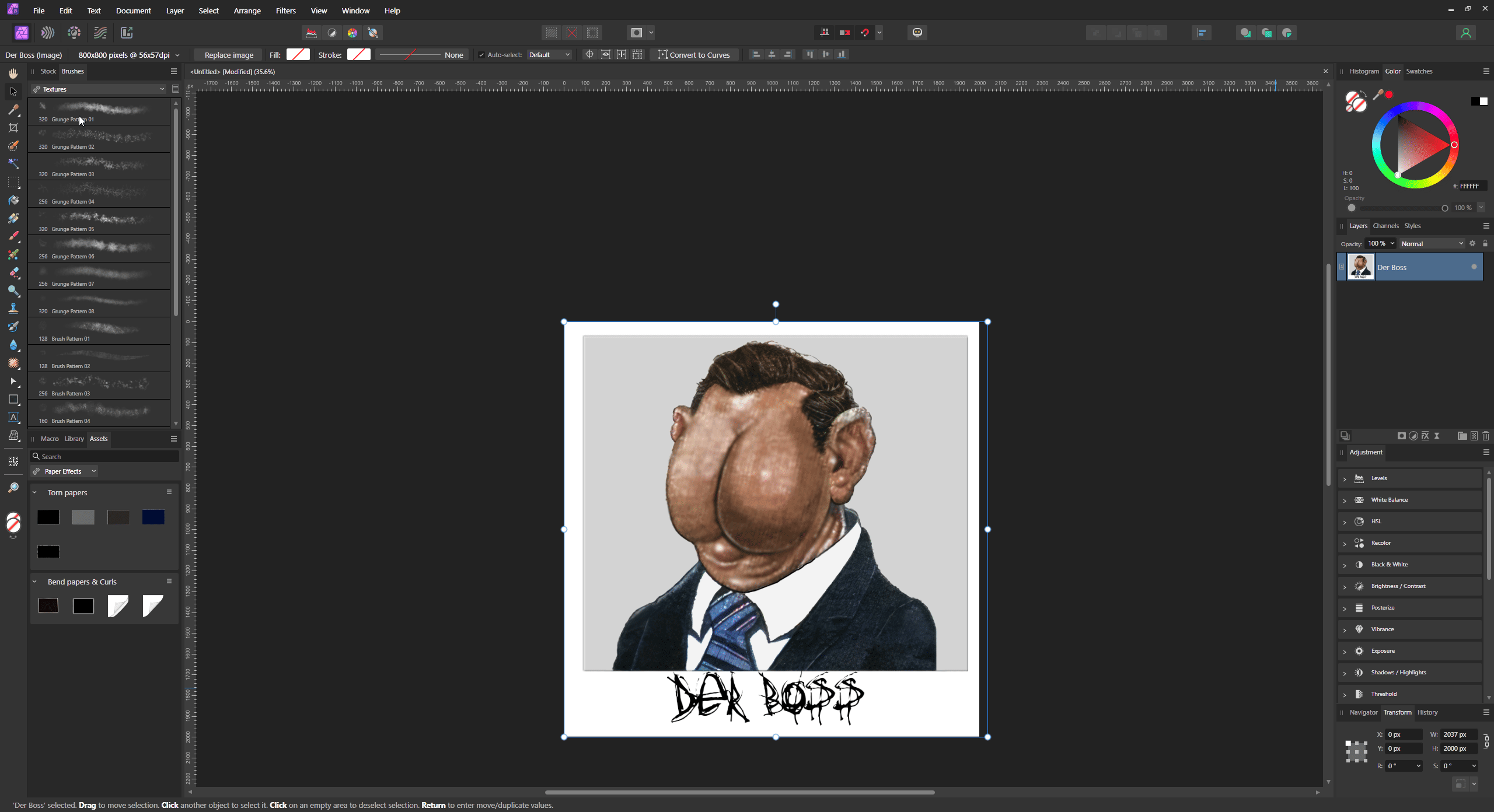This screenshot has width=1494, height=812.
Task: Open the layer blend mode Normal dropdown
Action: coord(1432,243)
